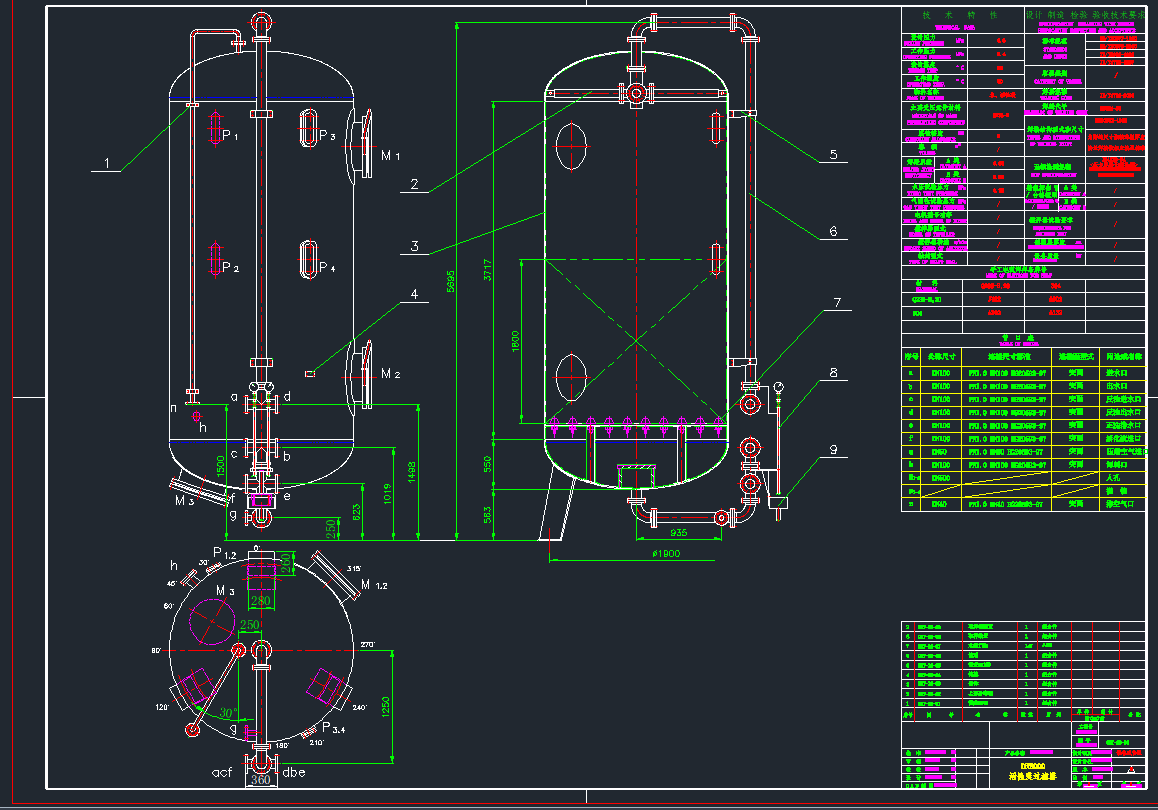1158x810 pixels.
Task: Click callout number 5 label
Action: pyautogui.click(x=832, y=155)
